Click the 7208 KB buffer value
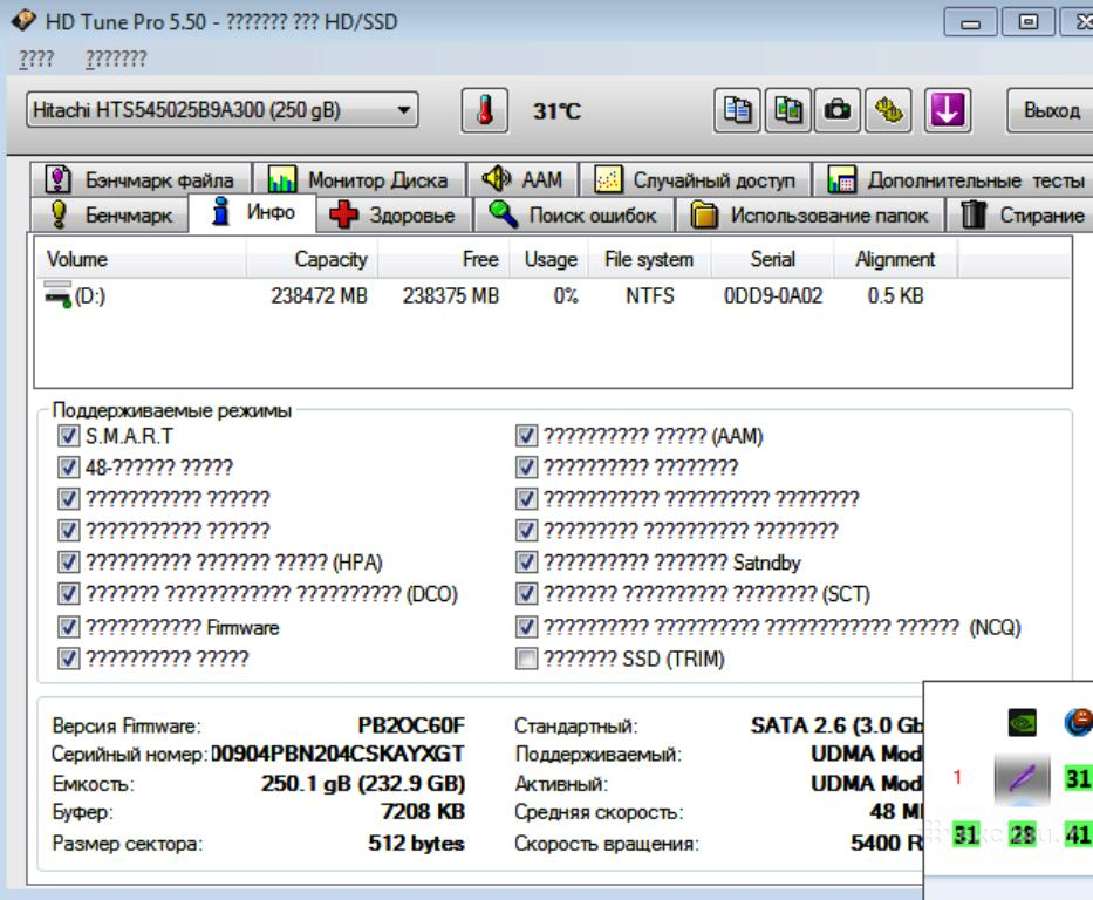 click(423, 811)
